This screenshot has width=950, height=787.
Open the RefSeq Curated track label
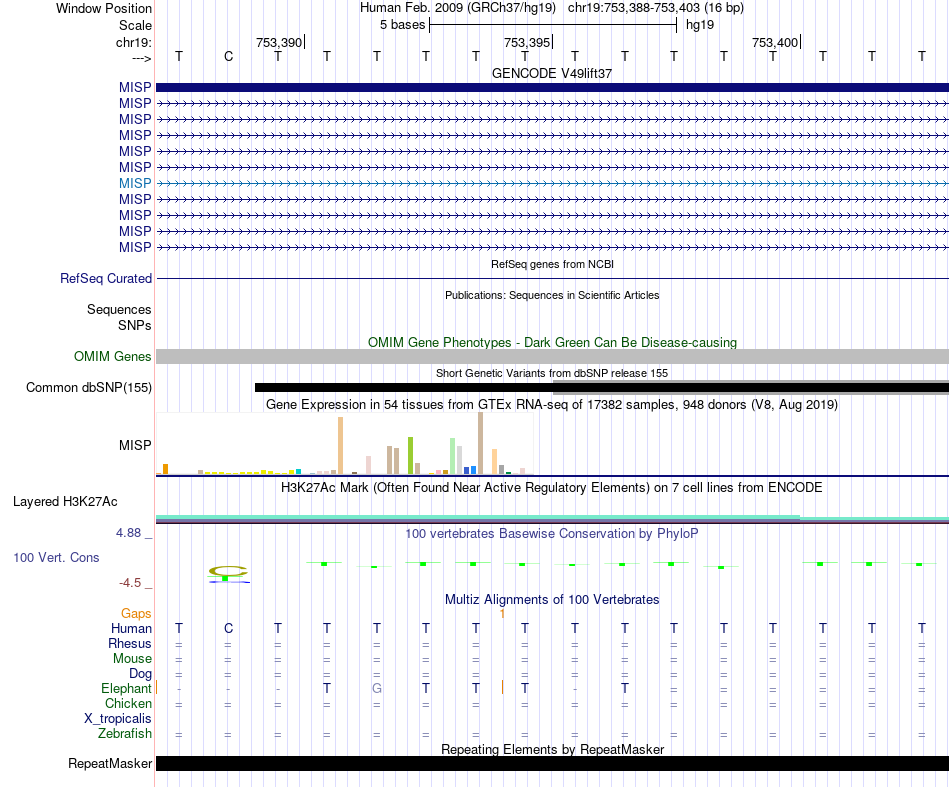[x=105, y=279]
